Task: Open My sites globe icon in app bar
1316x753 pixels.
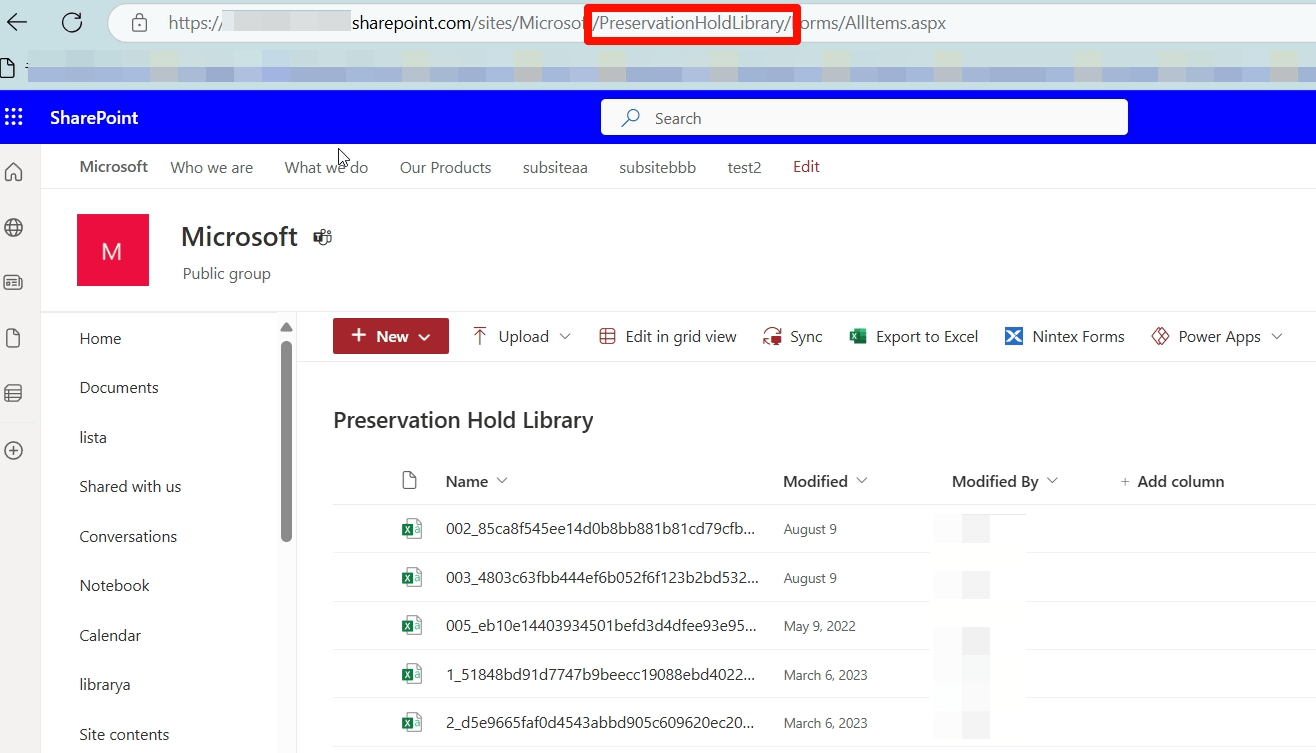Action: [x=14, y=228]
